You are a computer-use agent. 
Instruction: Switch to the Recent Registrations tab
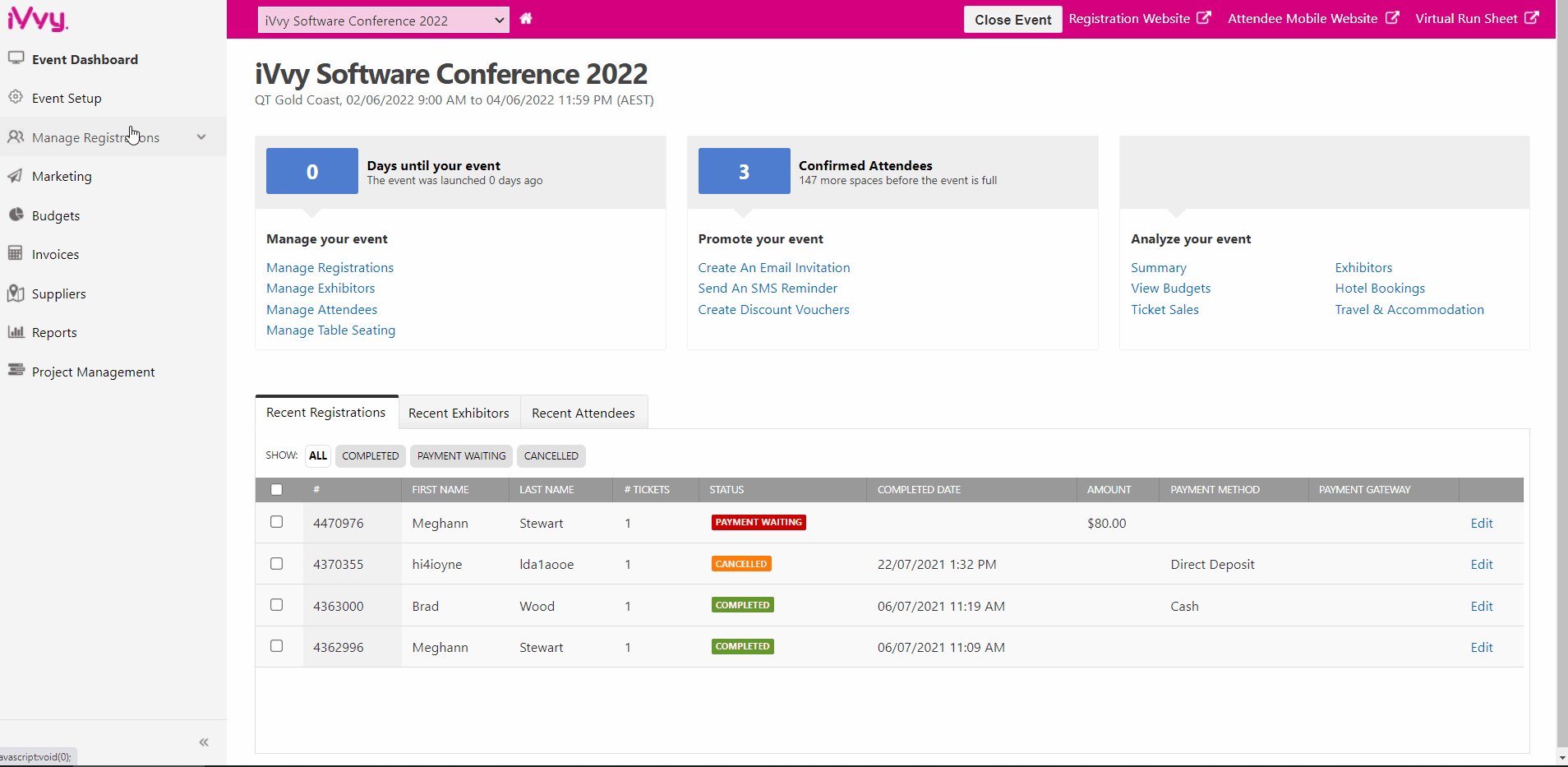pyautogui.click(x=326, y=413)
